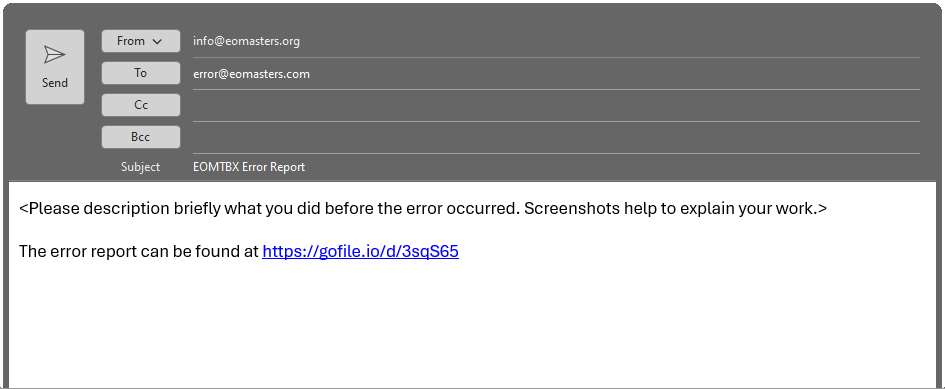Click the empty message body below the link
Image resolution: width=945 pixels, height=389 pixels.
(472, 326)
